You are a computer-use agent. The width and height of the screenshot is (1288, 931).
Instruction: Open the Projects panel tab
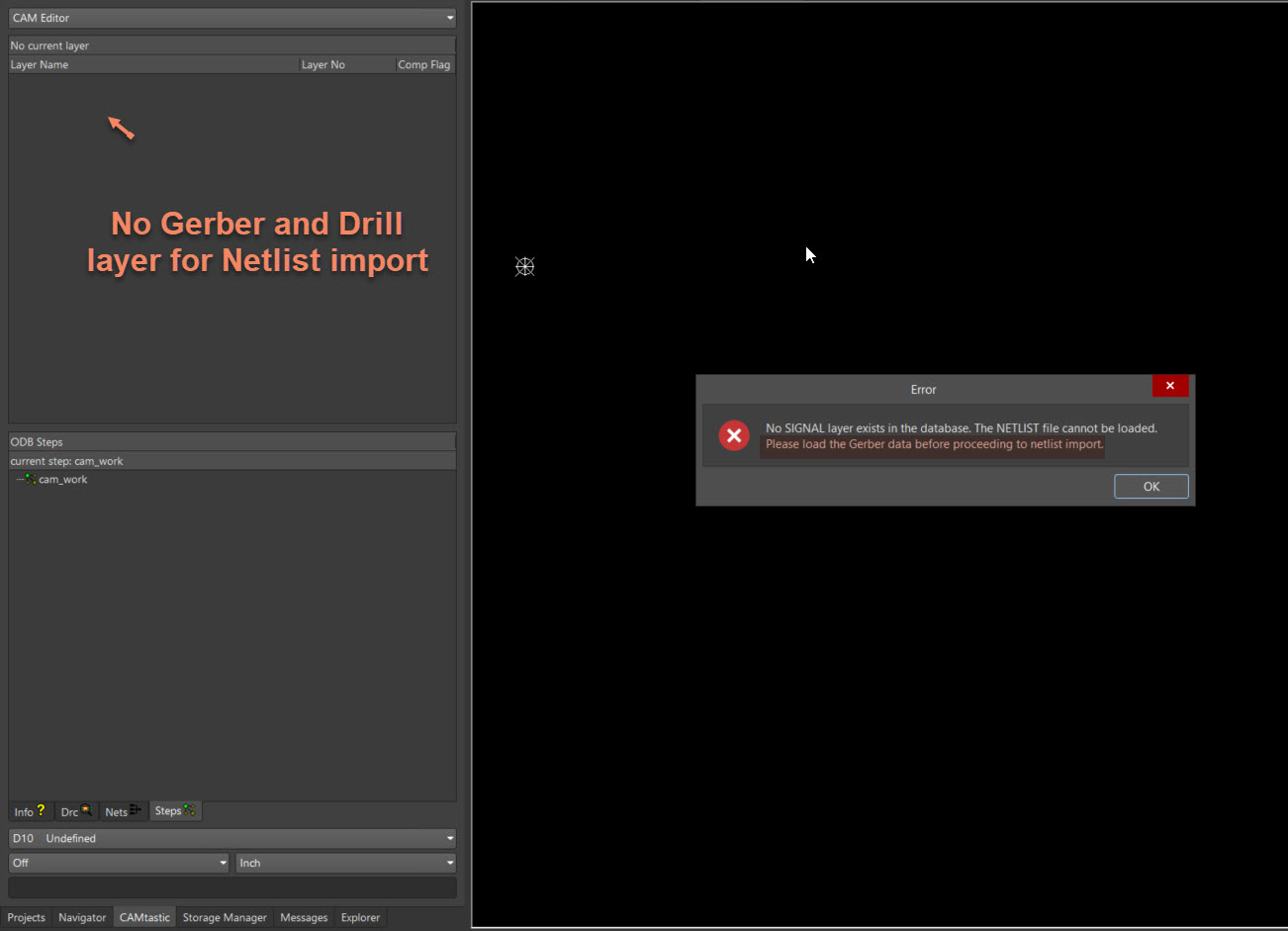point(27,917)
